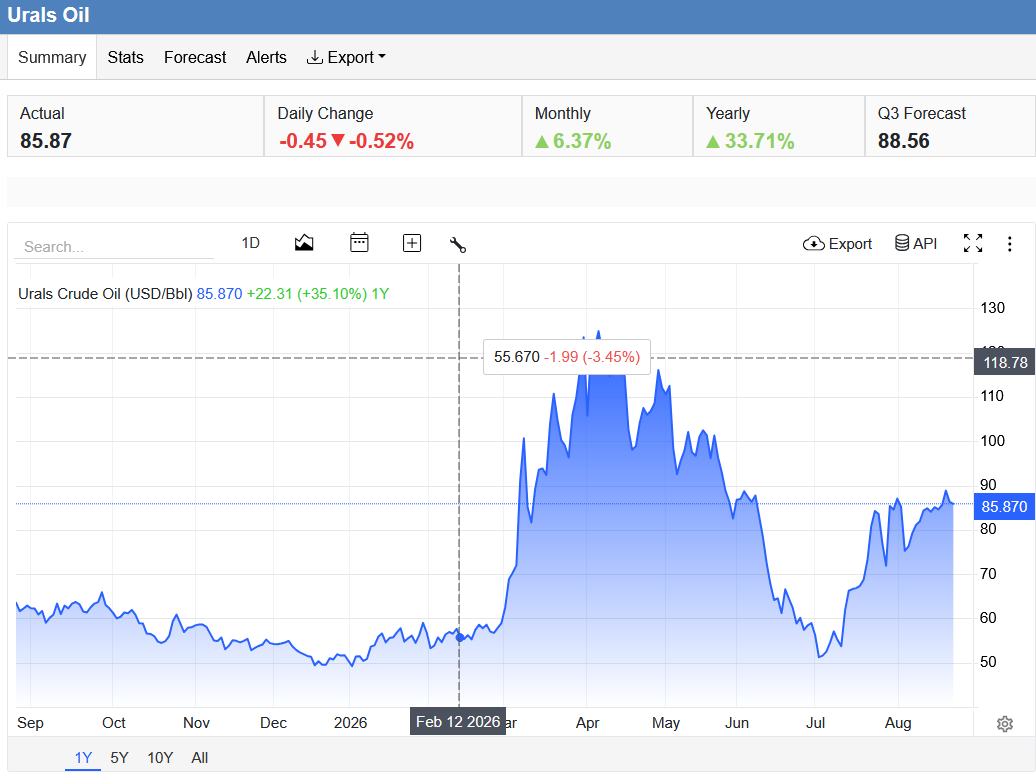Viewport: 1036px width, 782px height.
Task: Click the 85.870 current price label
Action: click(x=1004, y=507)
